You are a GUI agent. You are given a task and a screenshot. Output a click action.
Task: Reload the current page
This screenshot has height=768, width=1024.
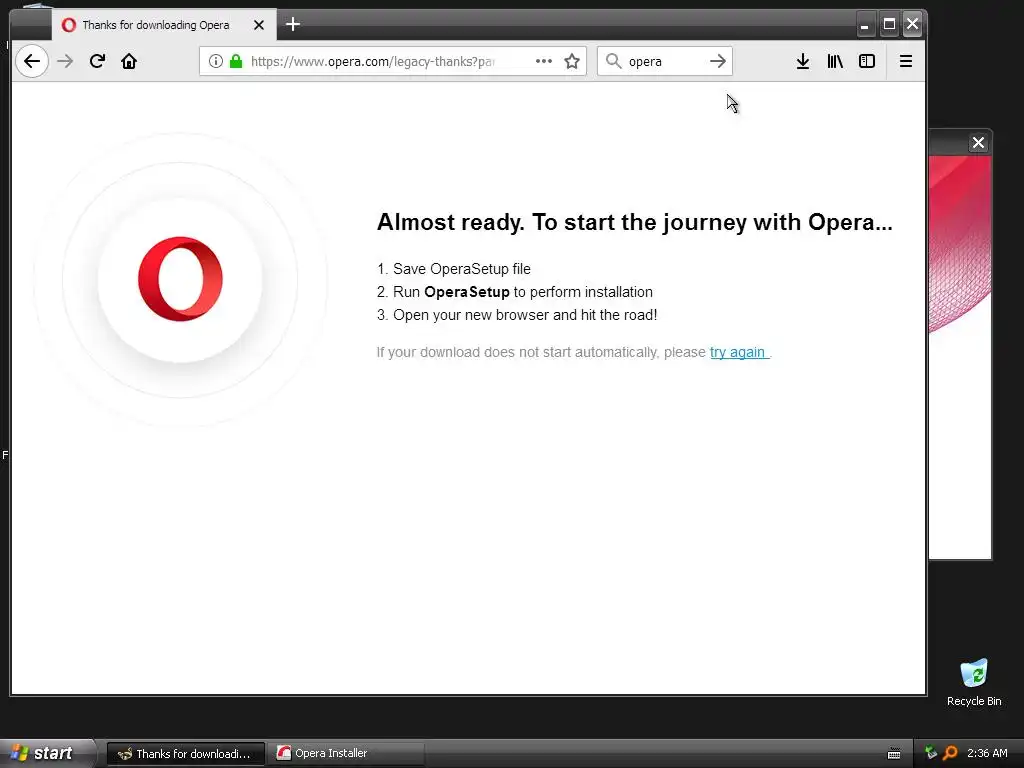click(97, 61)
